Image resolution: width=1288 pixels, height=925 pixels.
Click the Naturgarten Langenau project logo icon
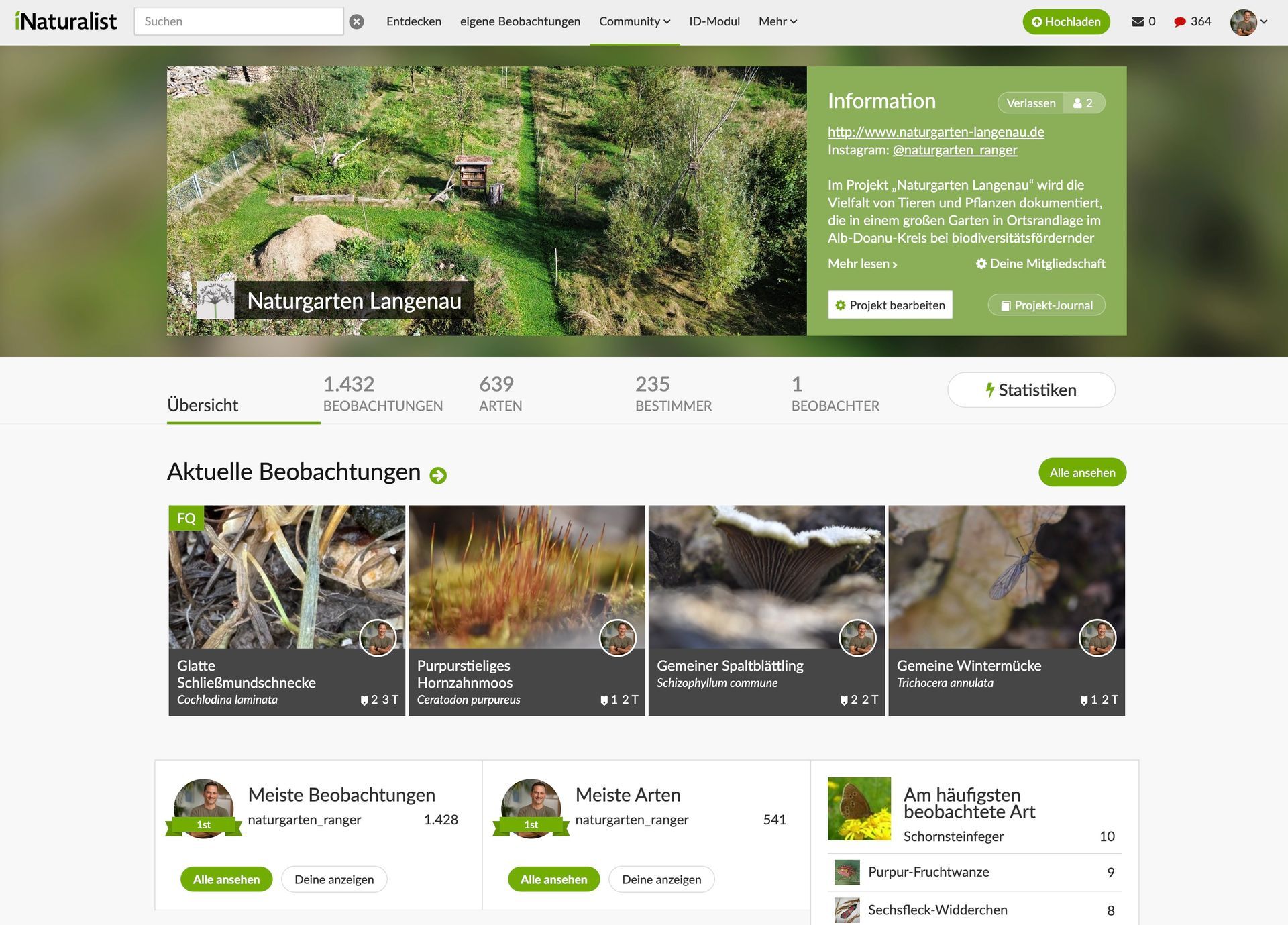point(215,301)
